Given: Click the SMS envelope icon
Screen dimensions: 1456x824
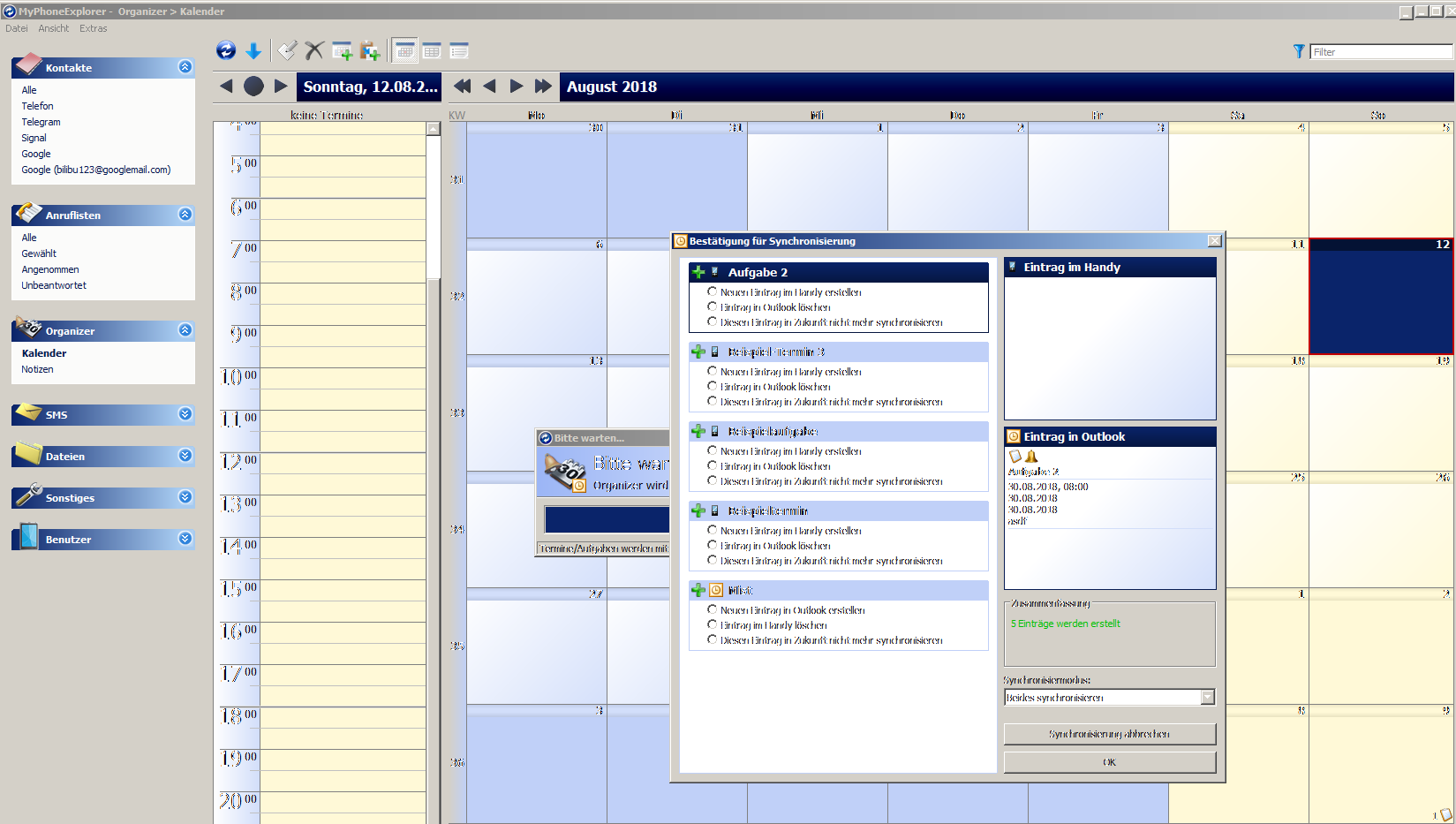Looking at the screenshot, I should click(28, 412).
